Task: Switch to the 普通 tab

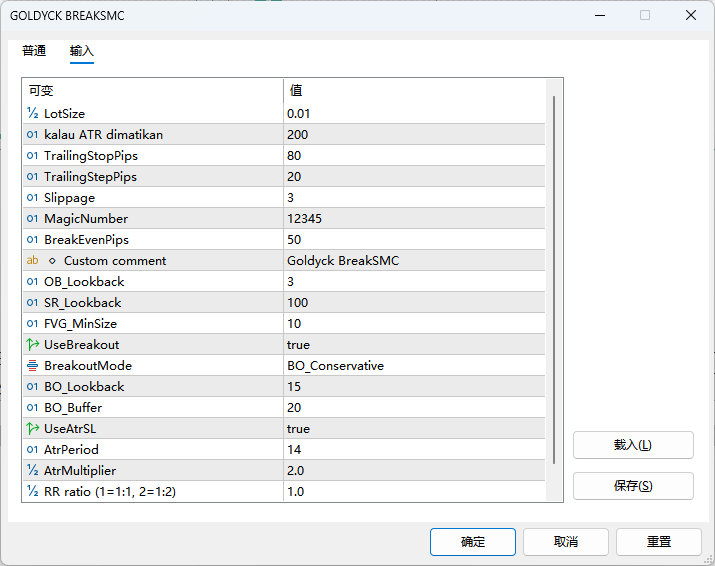Action: coord(34,51)
